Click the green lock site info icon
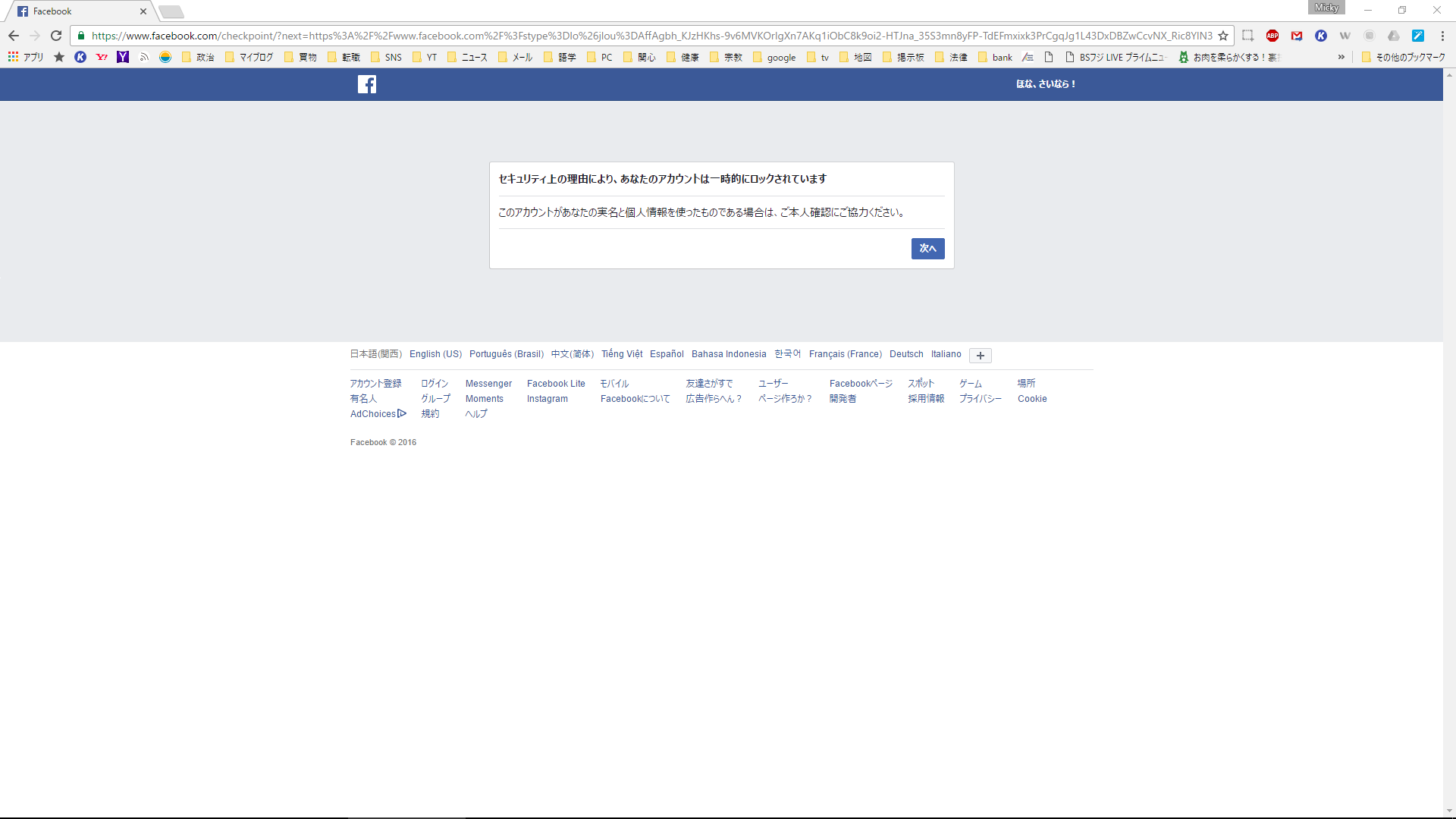The height and width of the screenshot is (819, 1456). coord(81,36)
